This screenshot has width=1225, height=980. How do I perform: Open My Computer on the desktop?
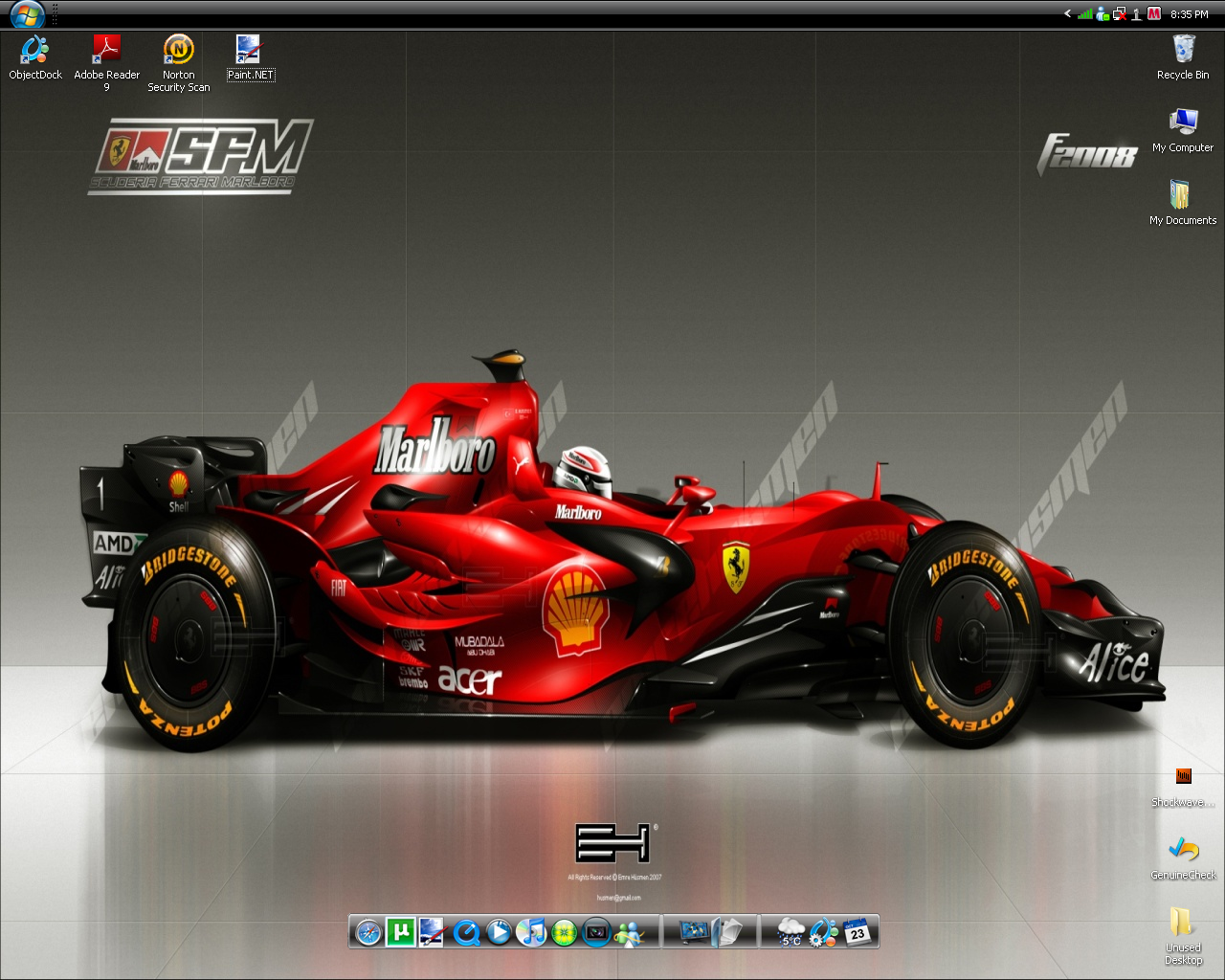[x=1183, y=130]
